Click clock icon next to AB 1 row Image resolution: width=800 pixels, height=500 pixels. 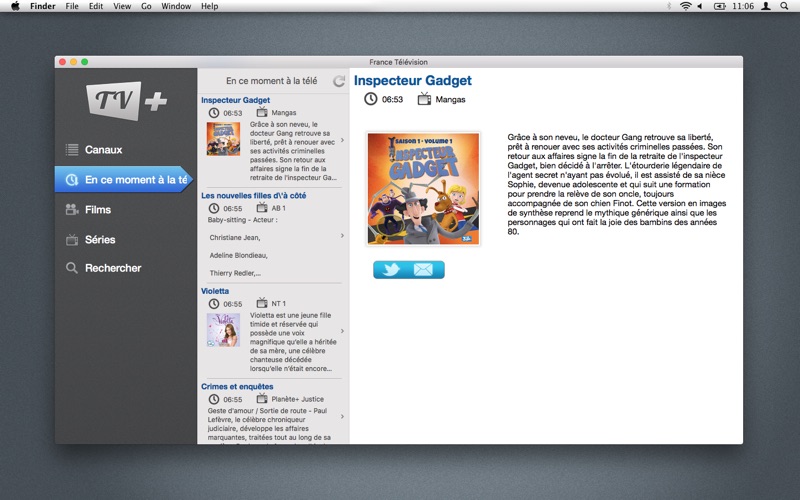(214, 208)
